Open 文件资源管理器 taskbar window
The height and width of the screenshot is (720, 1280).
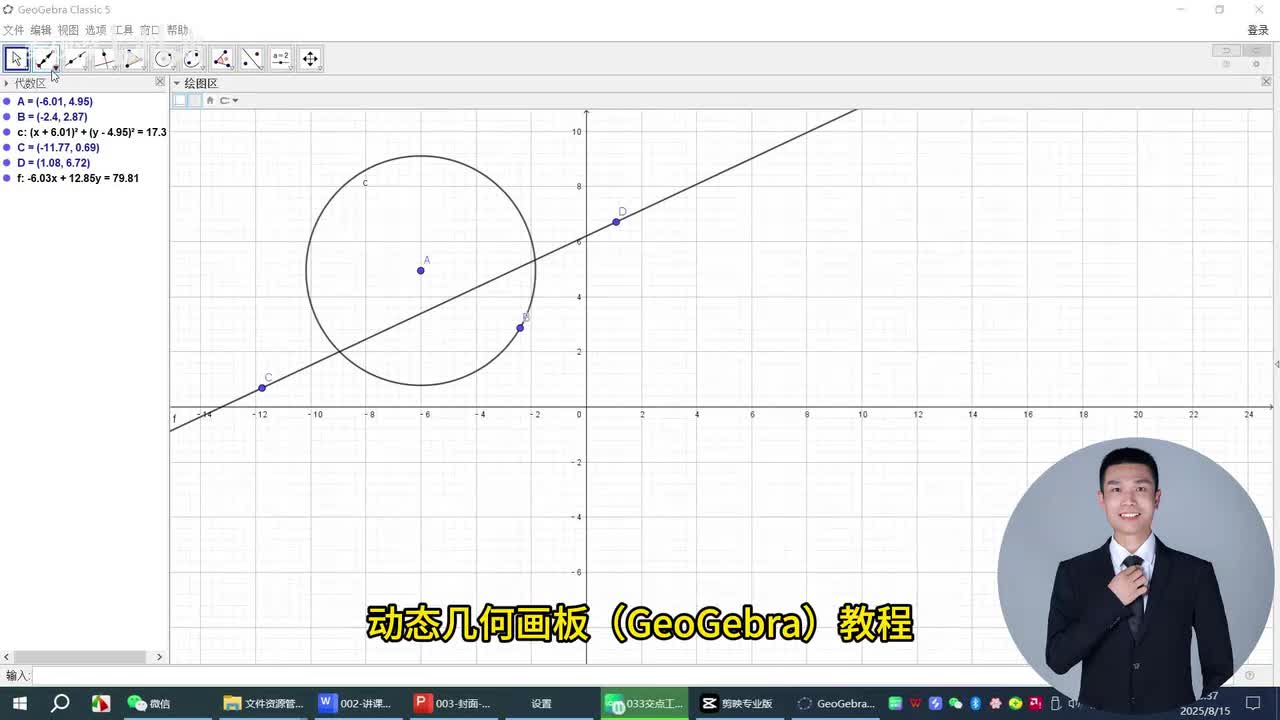263,703
